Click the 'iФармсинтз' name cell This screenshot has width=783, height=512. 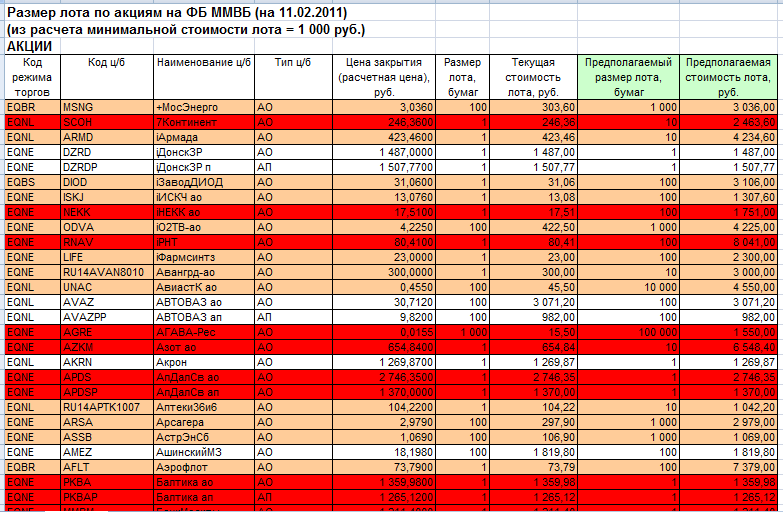pos(204,257)
